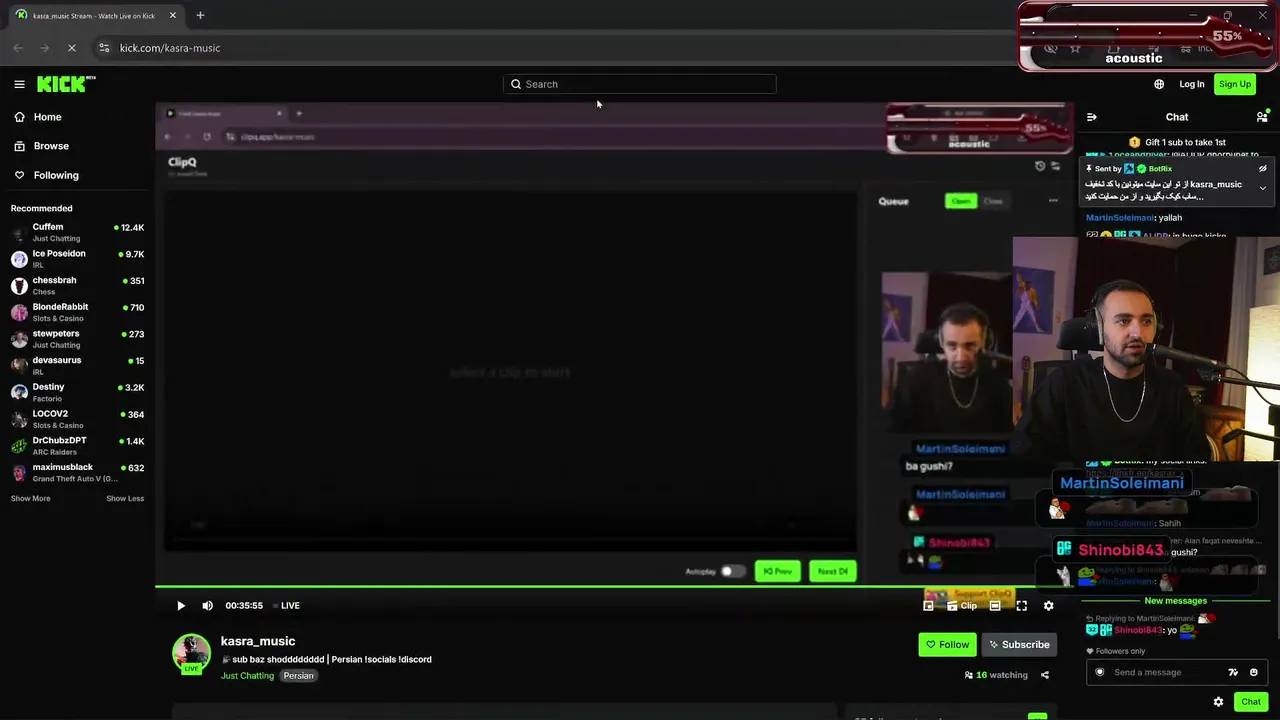Expand the pinned BotRix message chevron

1263,188
